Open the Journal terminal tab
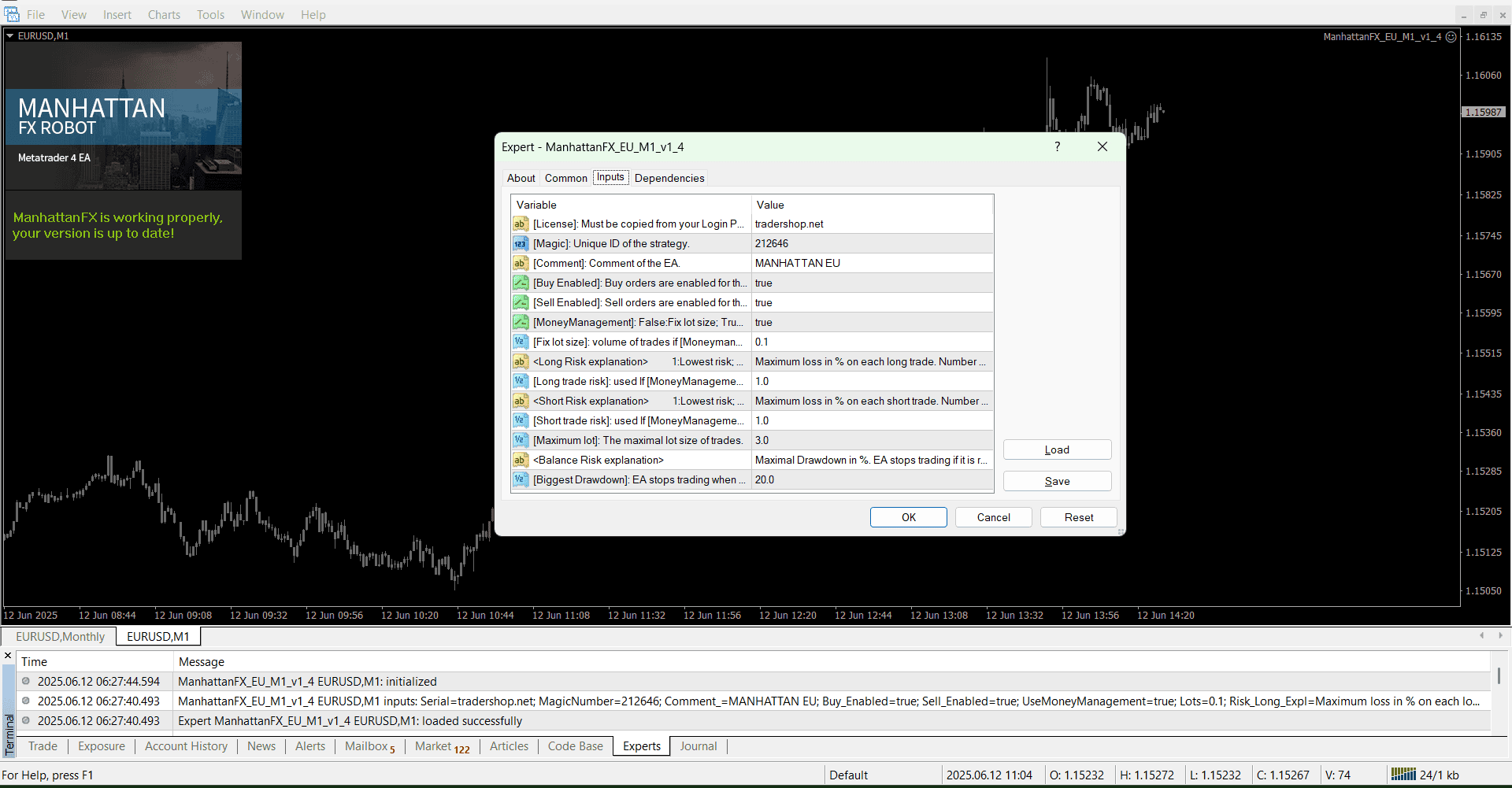 pos(699,746)
